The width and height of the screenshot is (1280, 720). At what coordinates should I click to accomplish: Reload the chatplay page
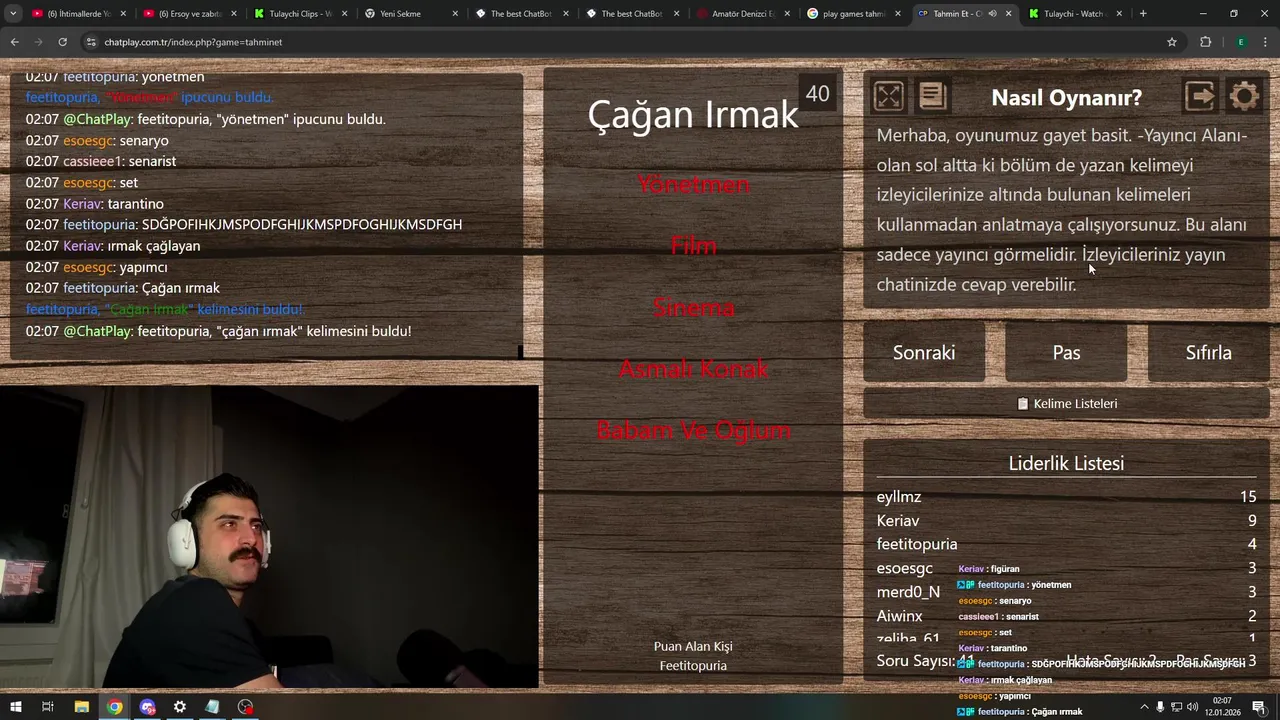click(62, 42)
